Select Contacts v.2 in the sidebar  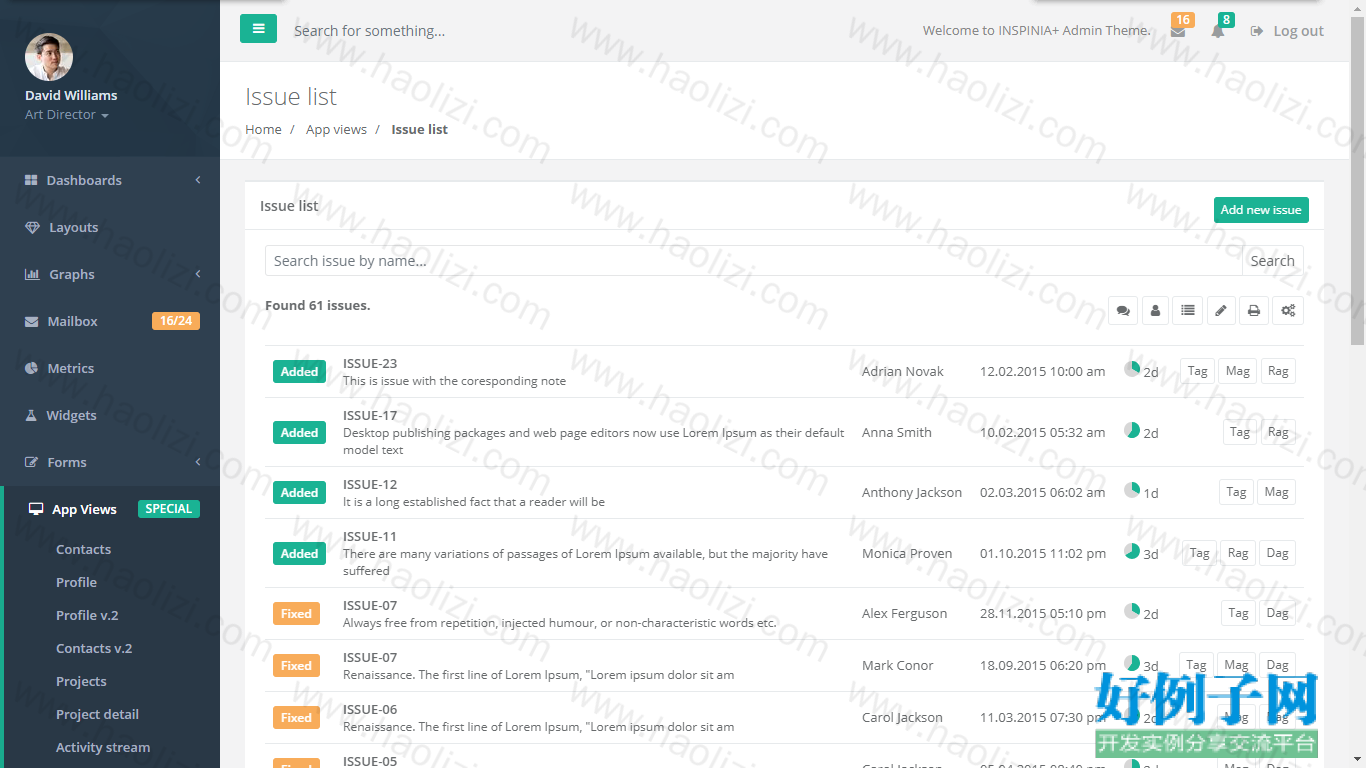[94, 648]
